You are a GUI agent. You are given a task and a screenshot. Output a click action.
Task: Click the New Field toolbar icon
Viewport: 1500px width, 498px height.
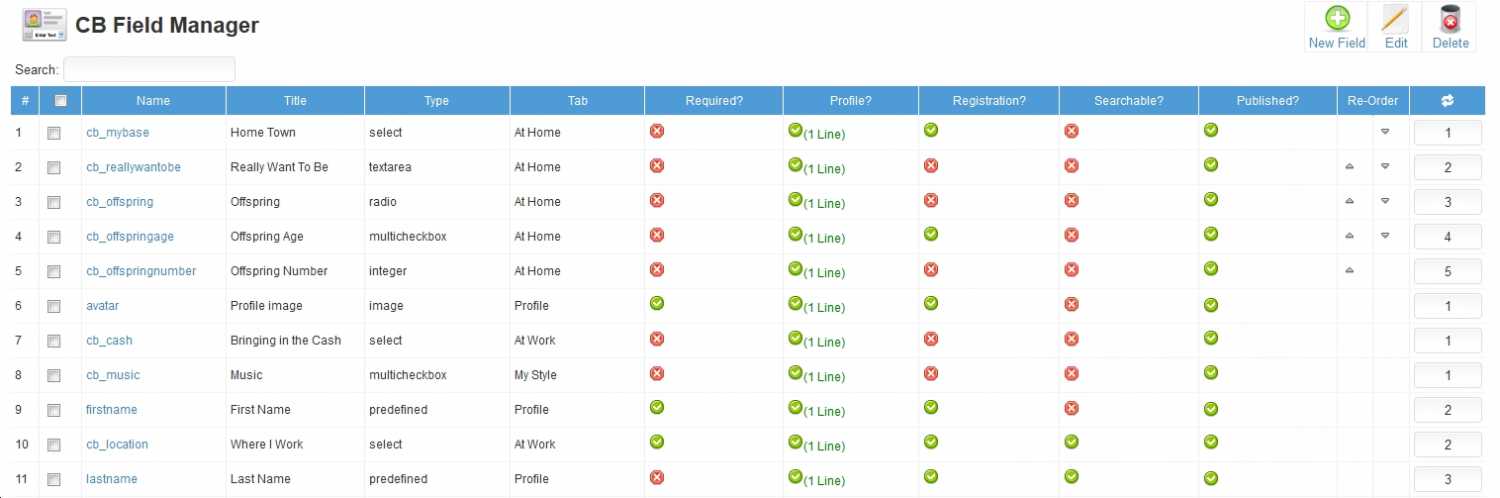[1337, 19]
